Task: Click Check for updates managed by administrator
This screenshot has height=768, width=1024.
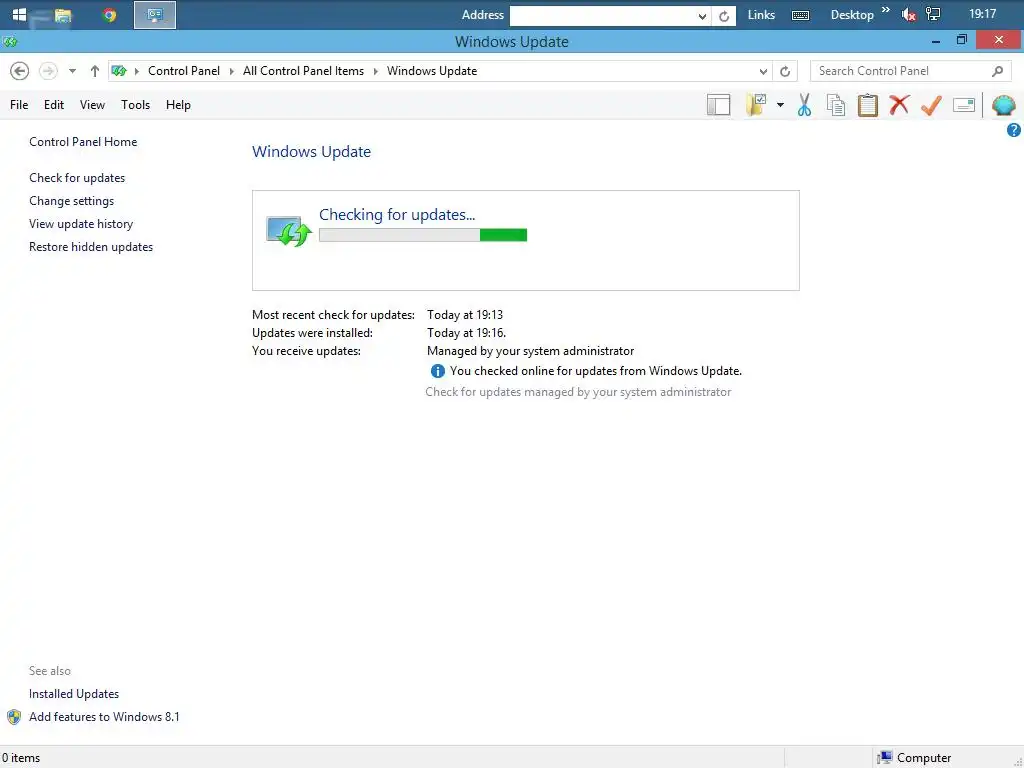Action: tap(578, 392)
